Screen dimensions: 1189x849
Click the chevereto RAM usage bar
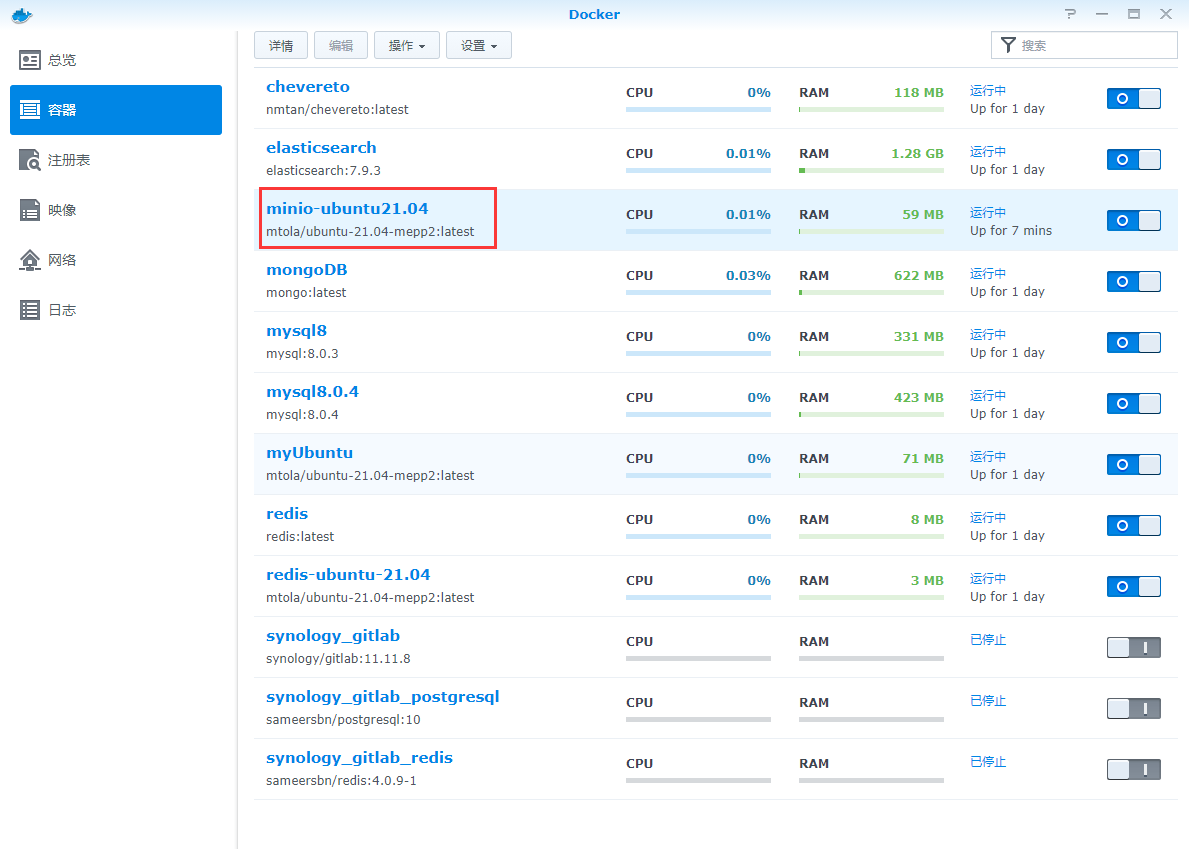(871, 110)
